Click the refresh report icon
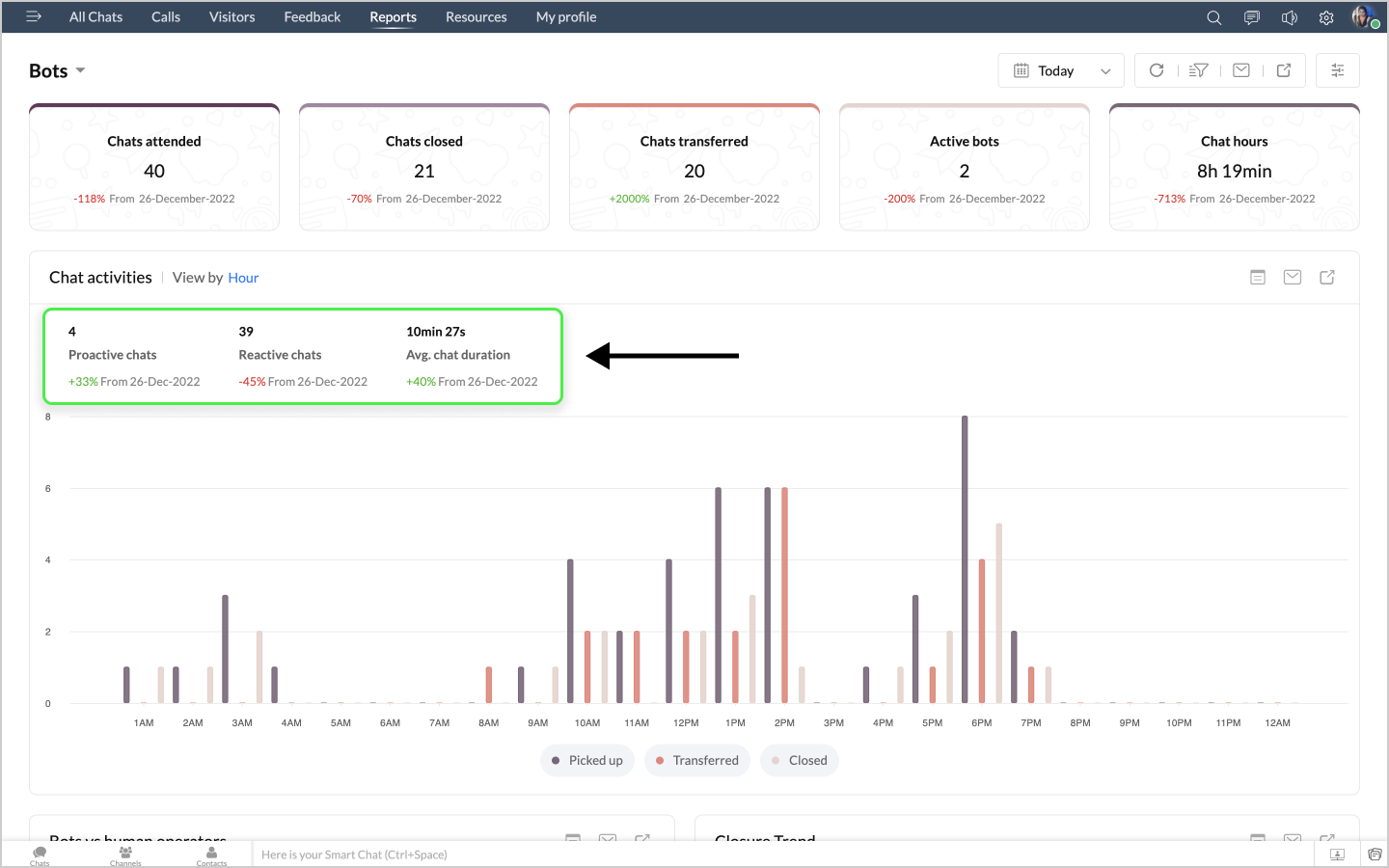The image size is (1389, 868). [1157, 70]
